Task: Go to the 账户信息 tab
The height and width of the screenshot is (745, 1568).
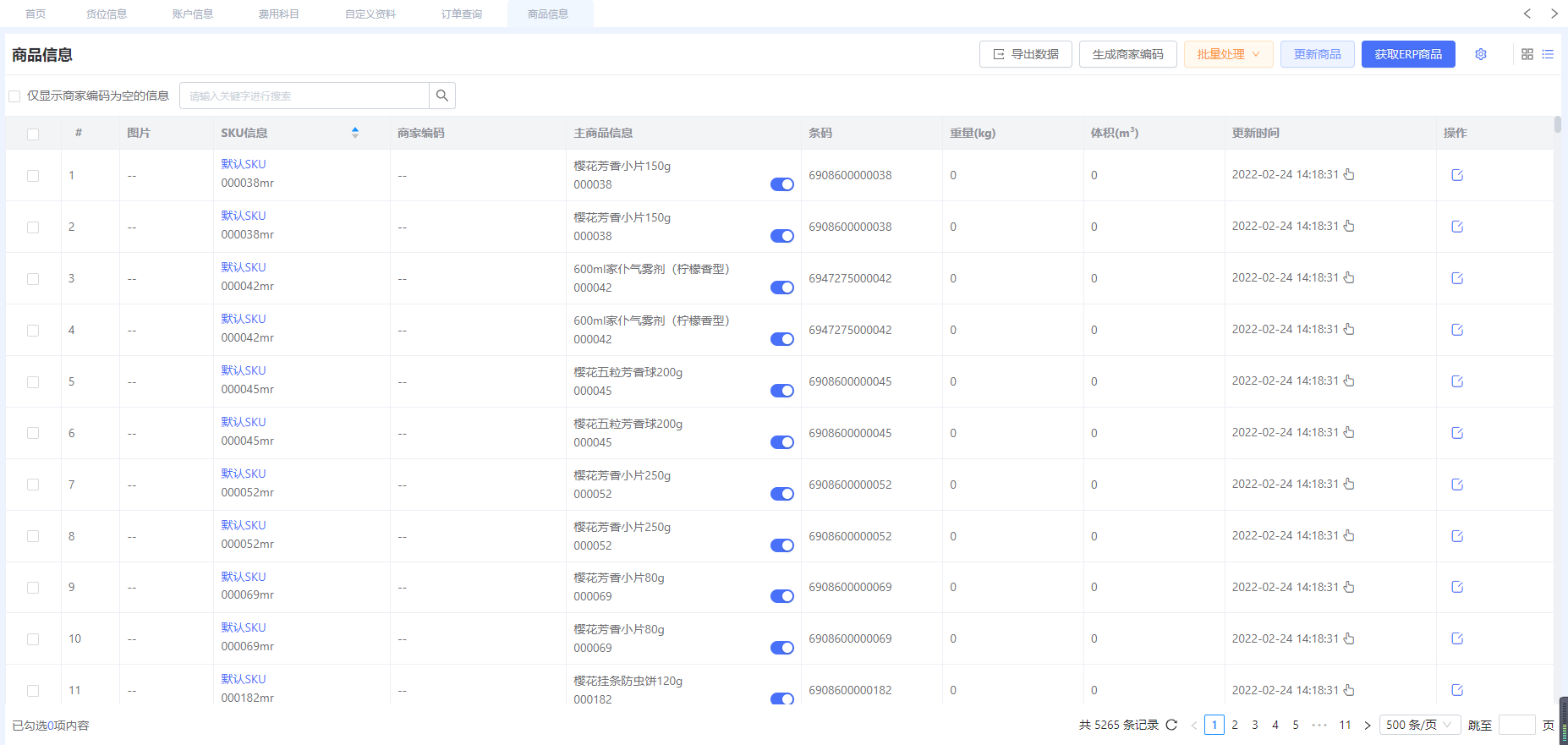Action: tap(193, 14)
